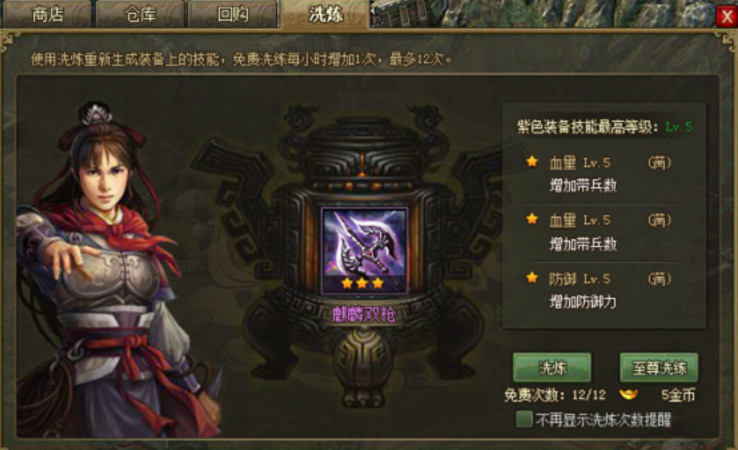This screenshot has width=738, height=450.
Task: Click the 免费次数 12/12 counter
Action: click(x=555, y=395)
